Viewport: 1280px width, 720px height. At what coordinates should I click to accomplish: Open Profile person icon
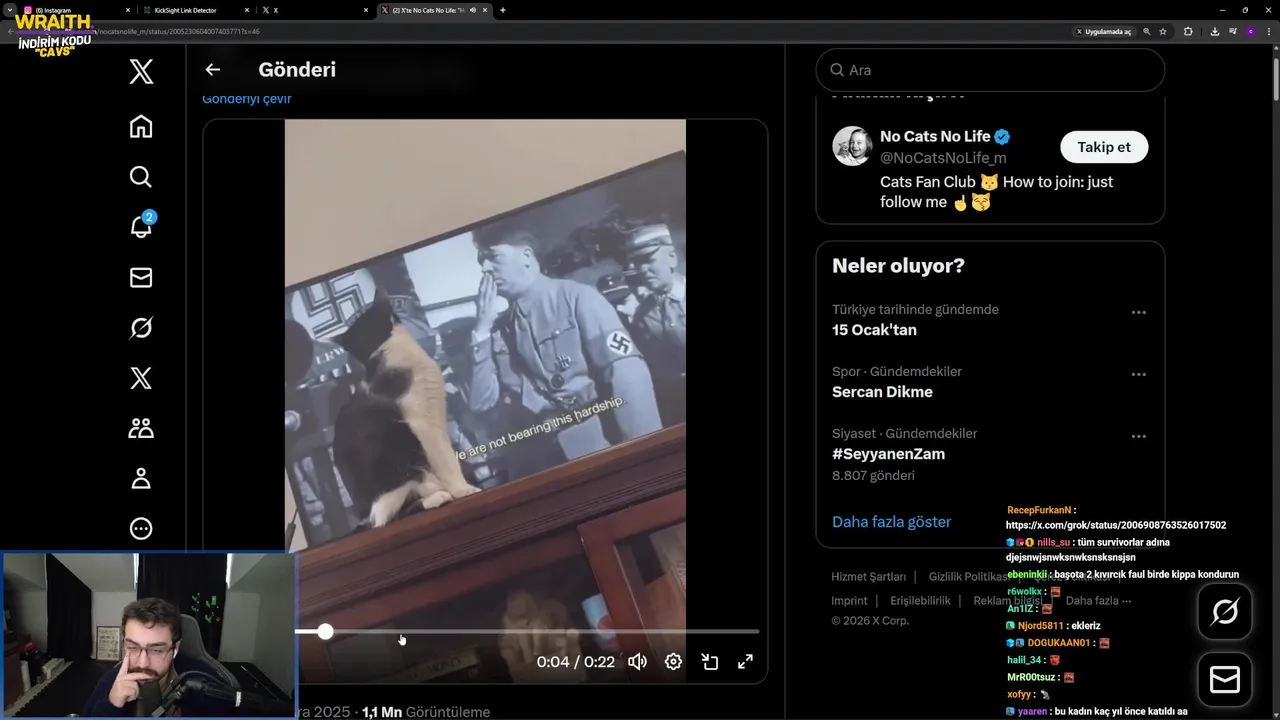click(141, 479)
